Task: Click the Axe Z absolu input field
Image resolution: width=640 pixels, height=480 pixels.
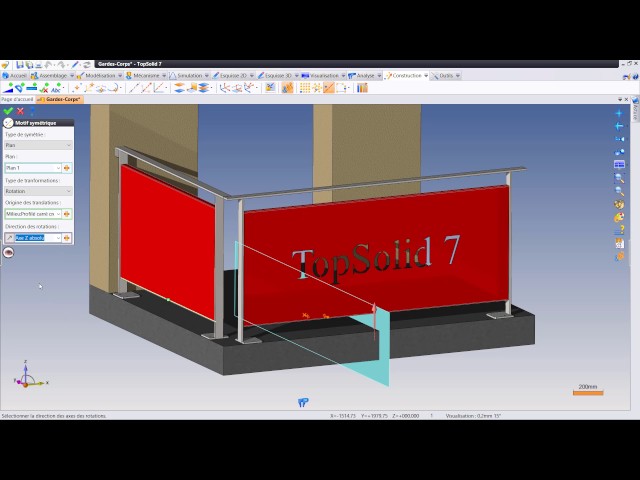Action: (x=34, y=238)
